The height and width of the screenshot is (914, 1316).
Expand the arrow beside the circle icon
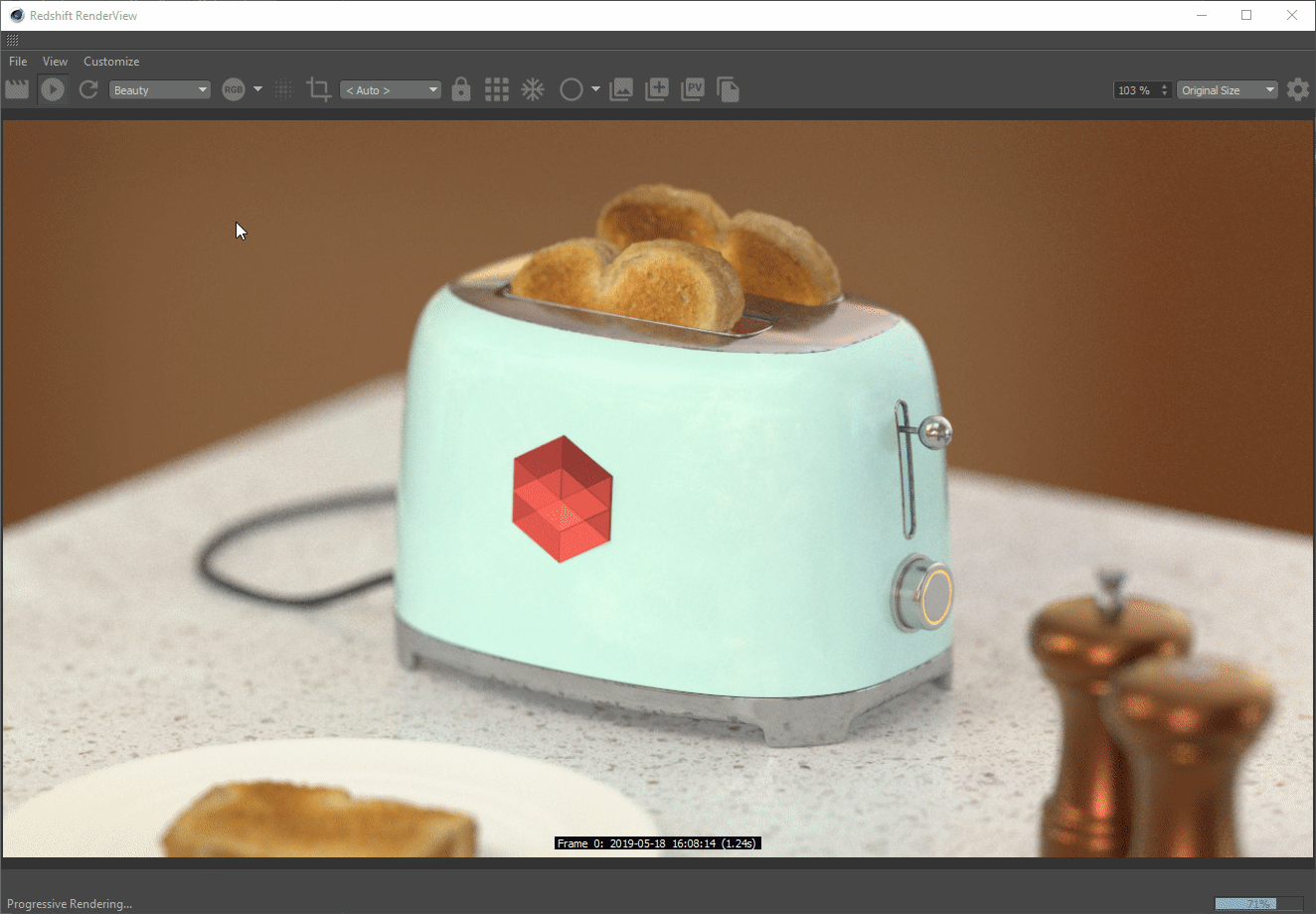click(x=595, y=89)
